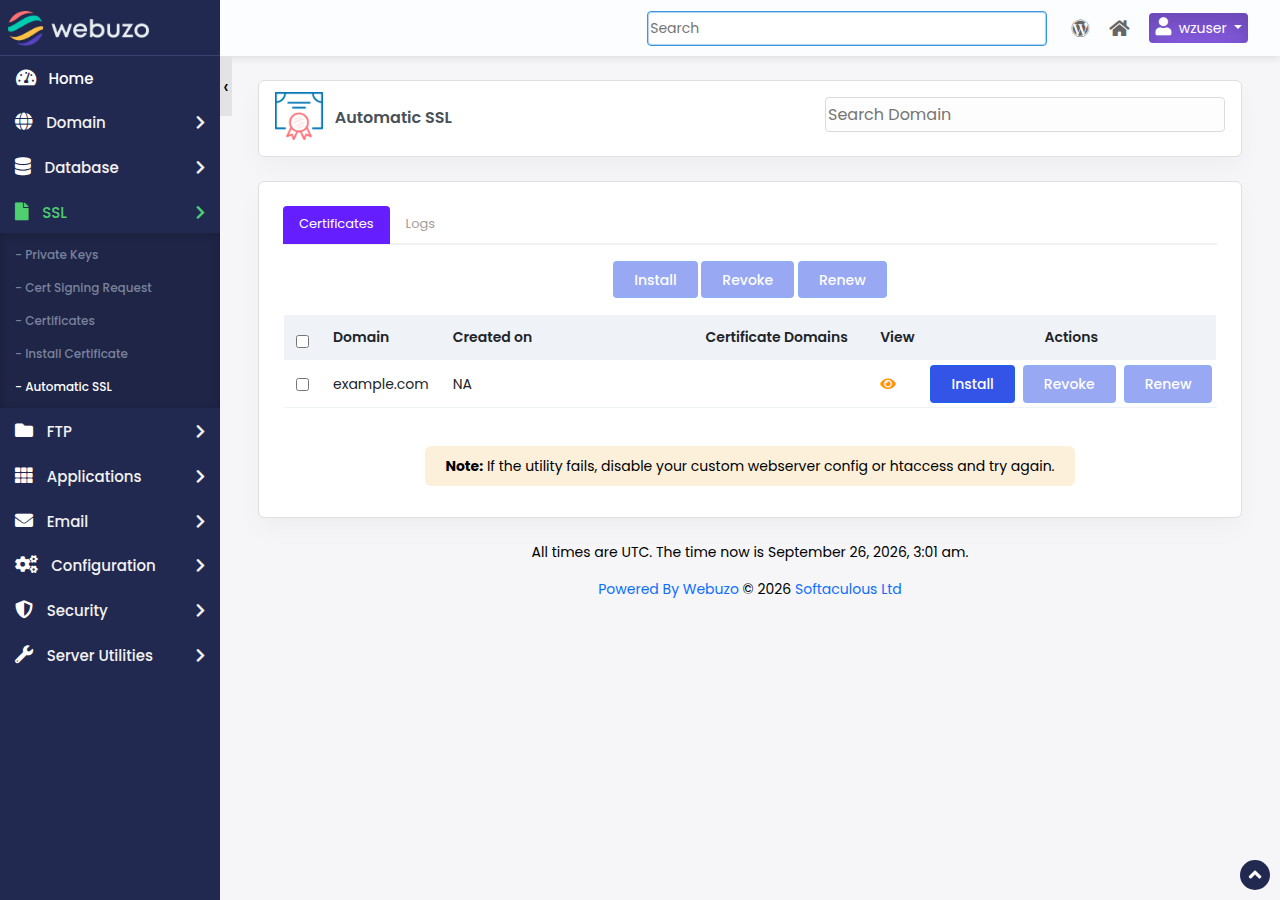The width and height of the screenshot is (1280, 900).
Task: Click the FTP folder icon
Action: (24, 431)
